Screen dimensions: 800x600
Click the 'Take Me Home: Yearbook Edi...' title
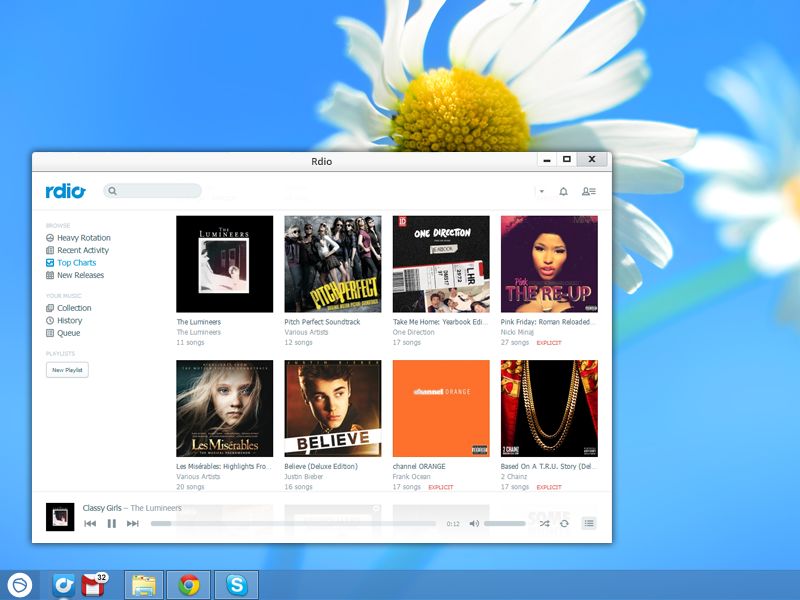click(x=440, y=322)
